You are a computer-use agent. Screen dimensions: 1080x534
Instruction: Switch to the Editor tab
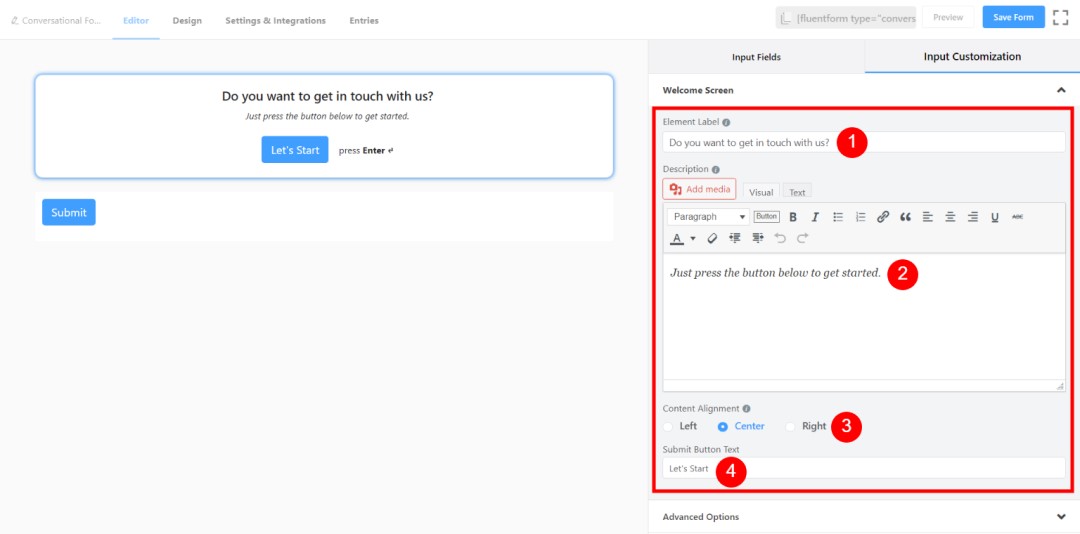pyautogui.click(x=136, y=21)
